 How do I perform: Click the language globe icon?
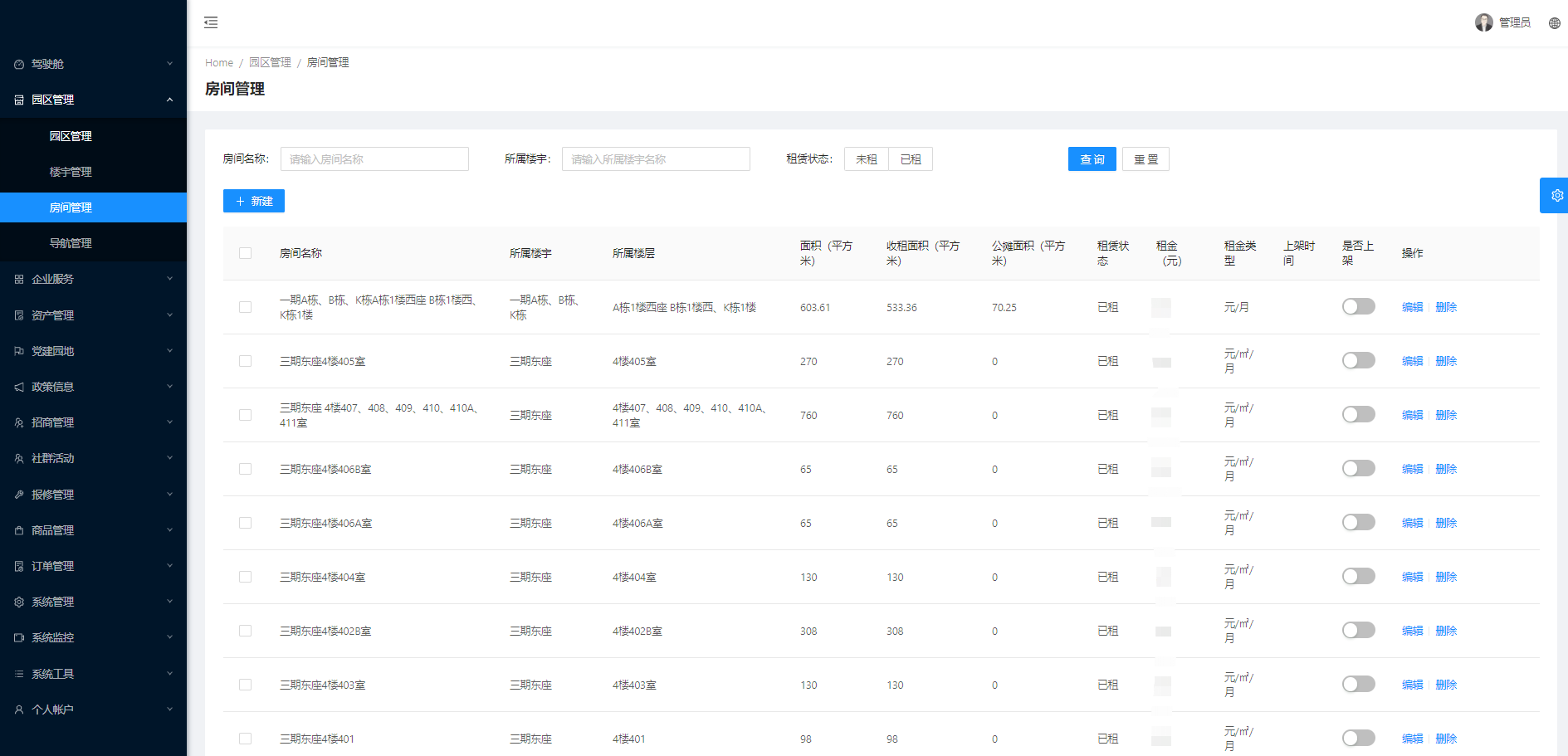pos(1554,23)
